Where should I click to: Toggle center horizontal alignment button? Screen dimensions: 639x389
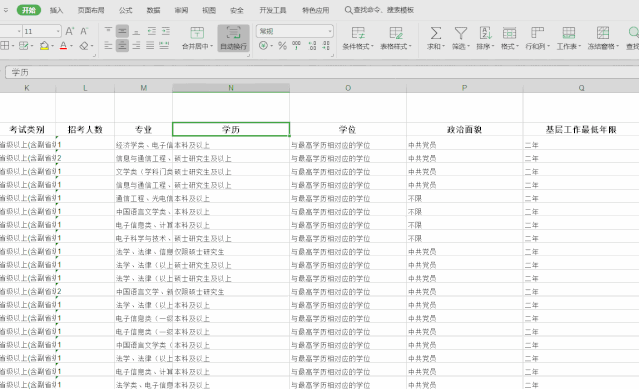[122, 46]
